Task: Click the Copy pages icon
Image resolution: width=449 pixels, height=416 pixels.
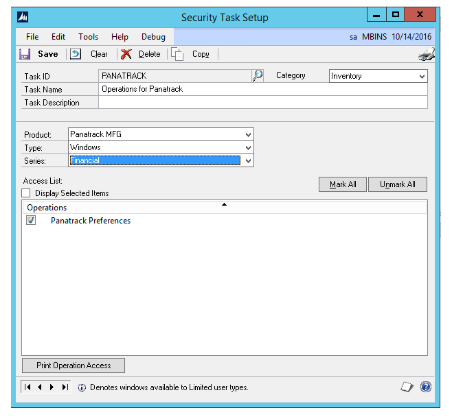Action: (177, 54)
